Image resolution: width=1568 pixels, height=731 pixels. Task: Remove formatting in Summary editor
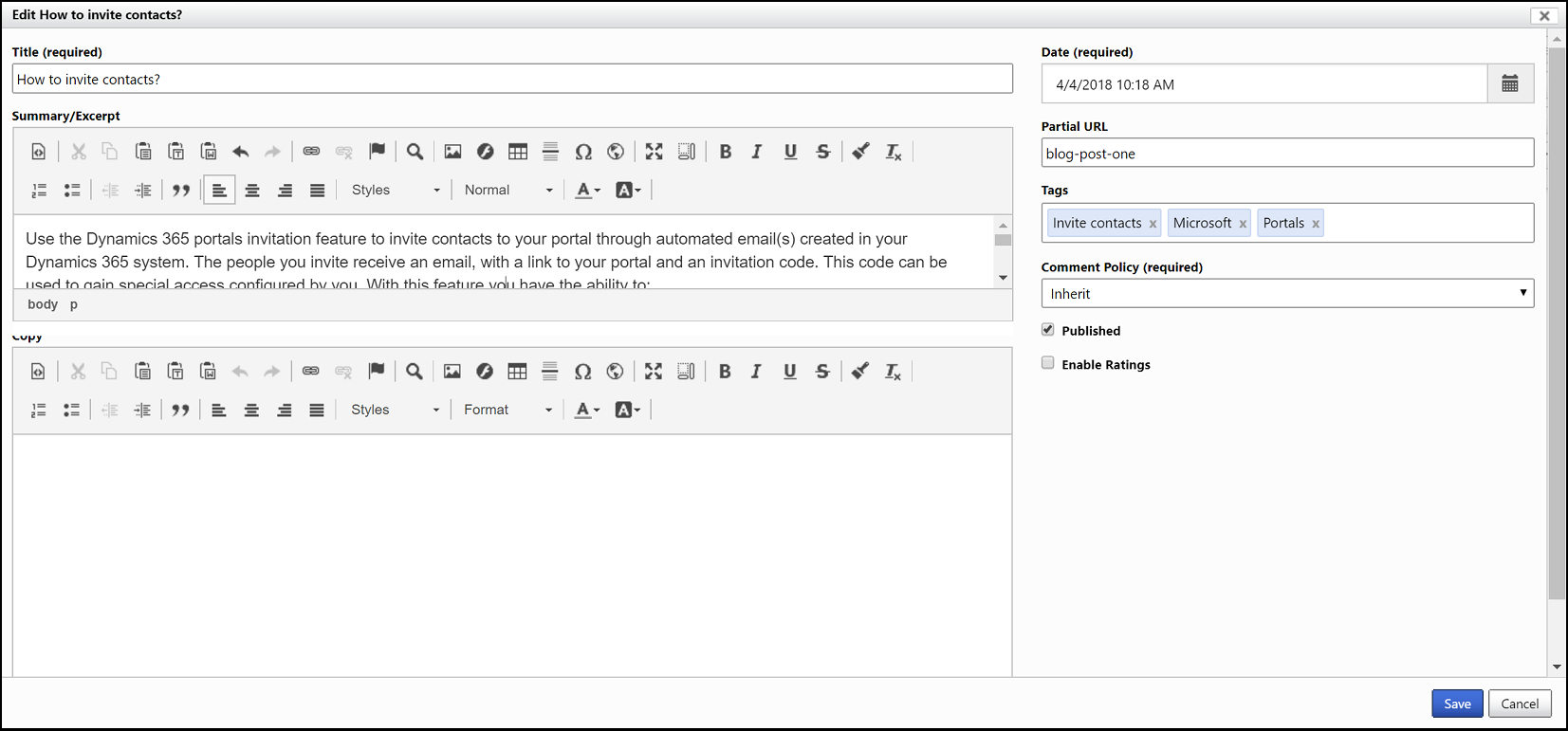click(x=894, y=152)
